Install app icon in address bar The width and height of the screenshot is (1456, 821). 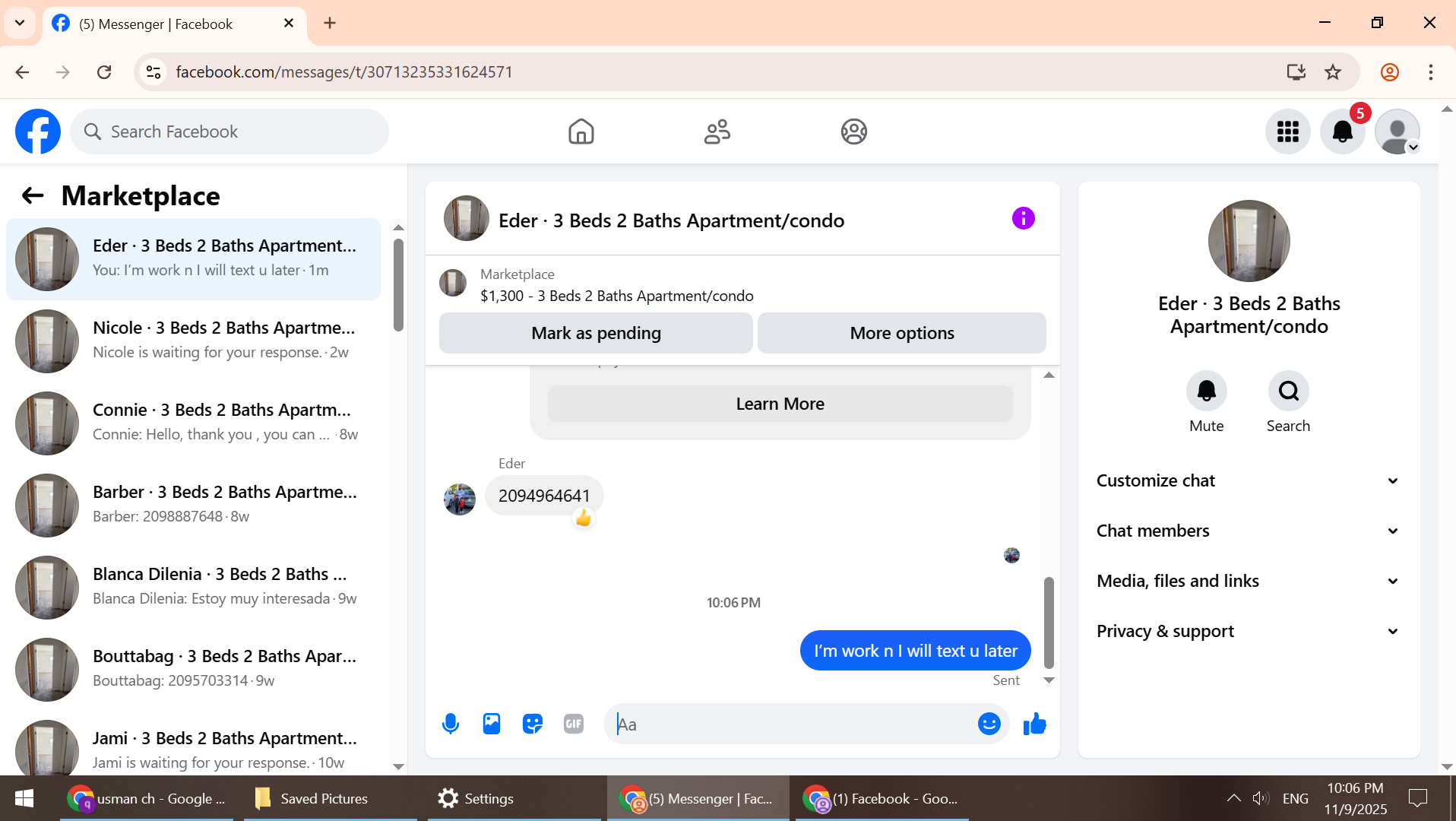[1296, 72]
